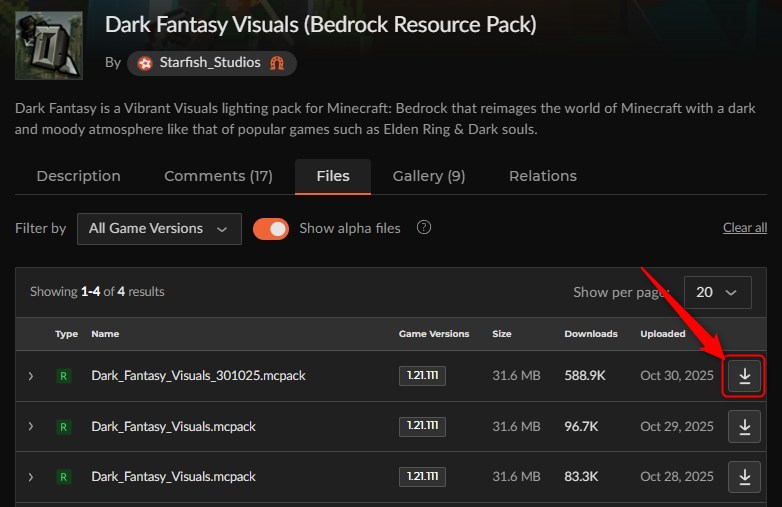Image resolution: width=782 pixels, height=507 pixels.
Task: Click the 31.6 MB size in first row
Action: tap(516, 376)
